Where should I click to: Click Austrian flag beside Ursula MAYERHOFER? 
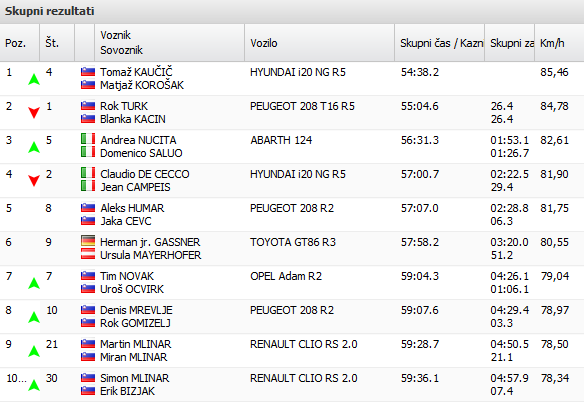click(88, 254)
